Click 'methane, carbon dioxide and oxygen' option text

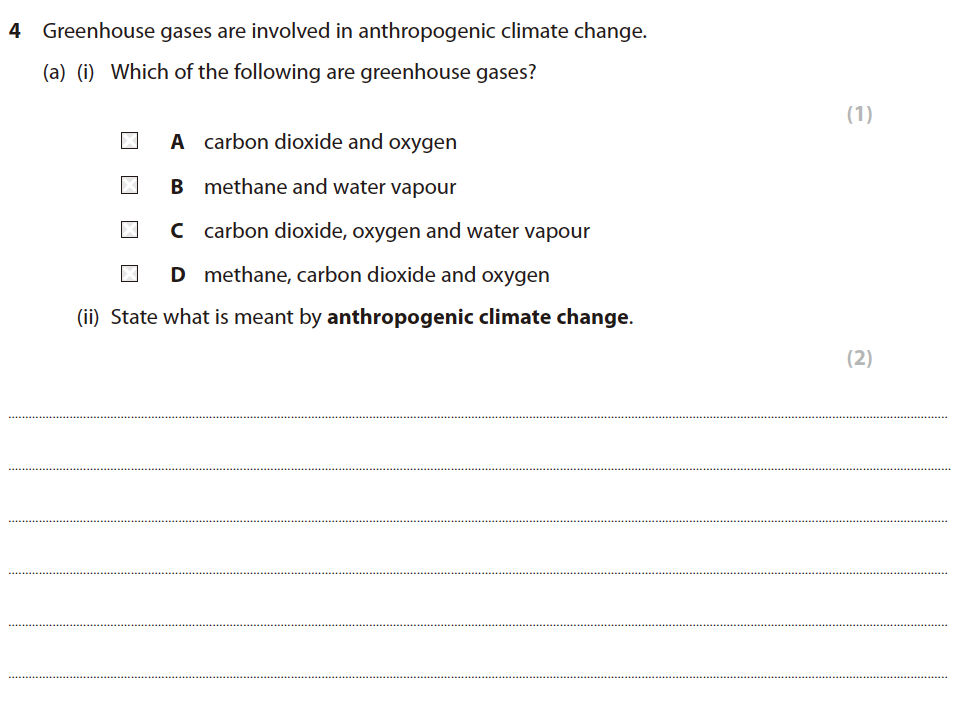coord(376,275)
